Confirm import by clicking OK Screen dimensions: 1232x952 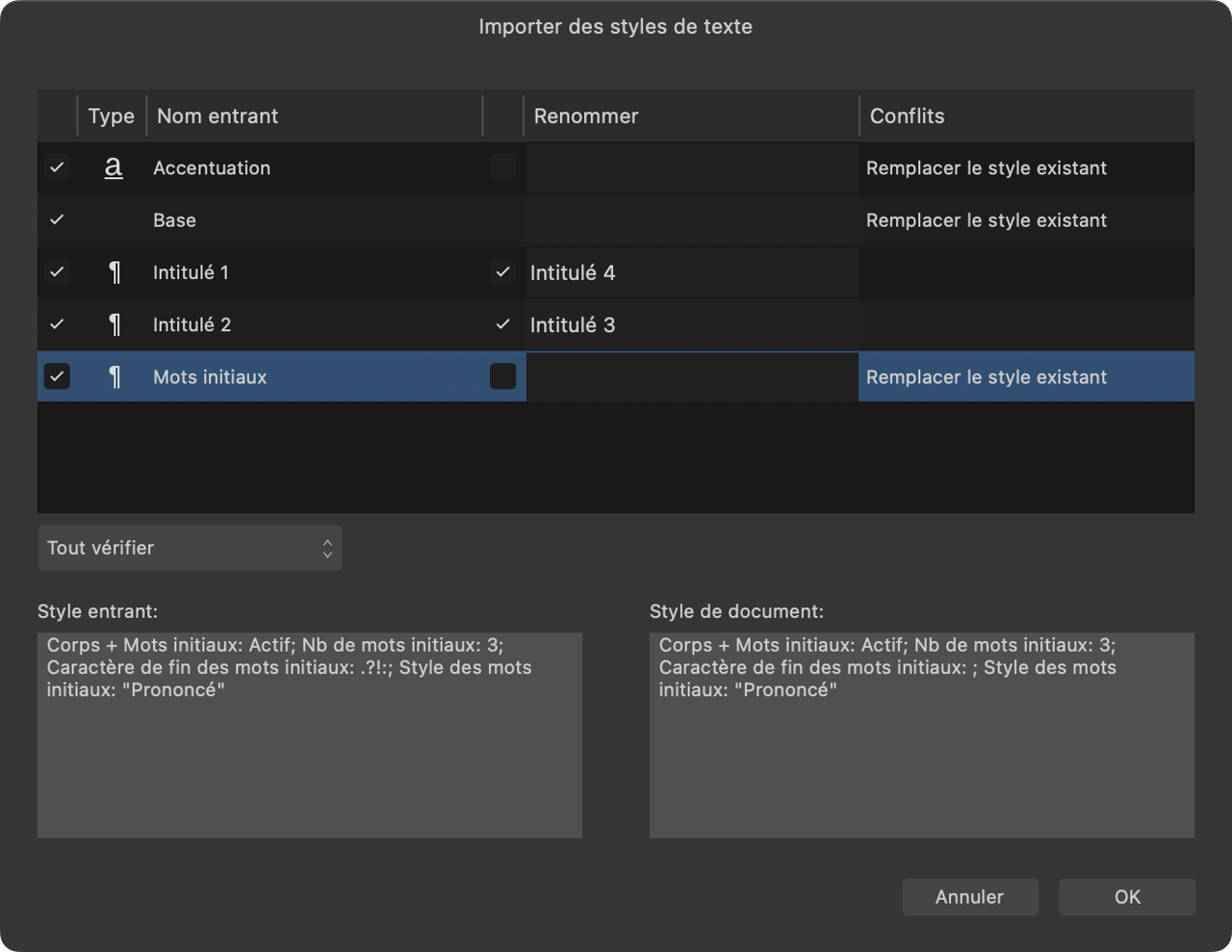pyautogui.click(x=1126, y=896)
